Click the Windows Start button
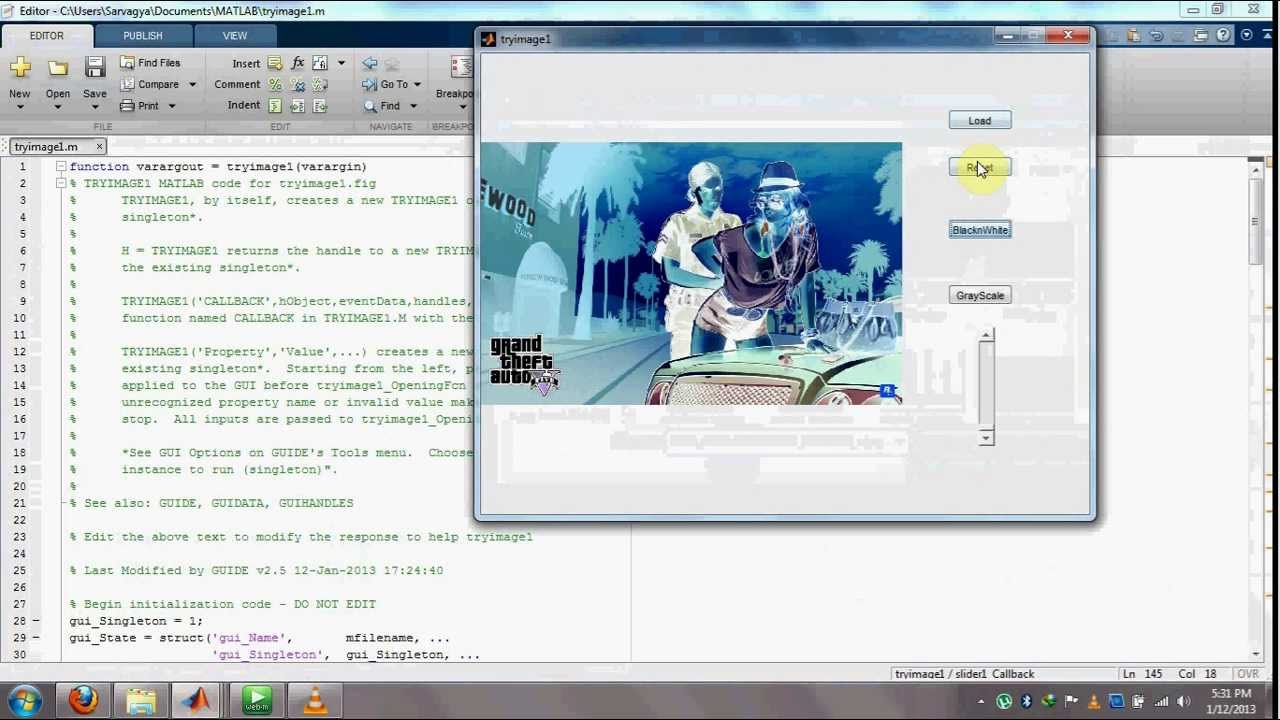 pyautogui.click(x=24, y=700)
